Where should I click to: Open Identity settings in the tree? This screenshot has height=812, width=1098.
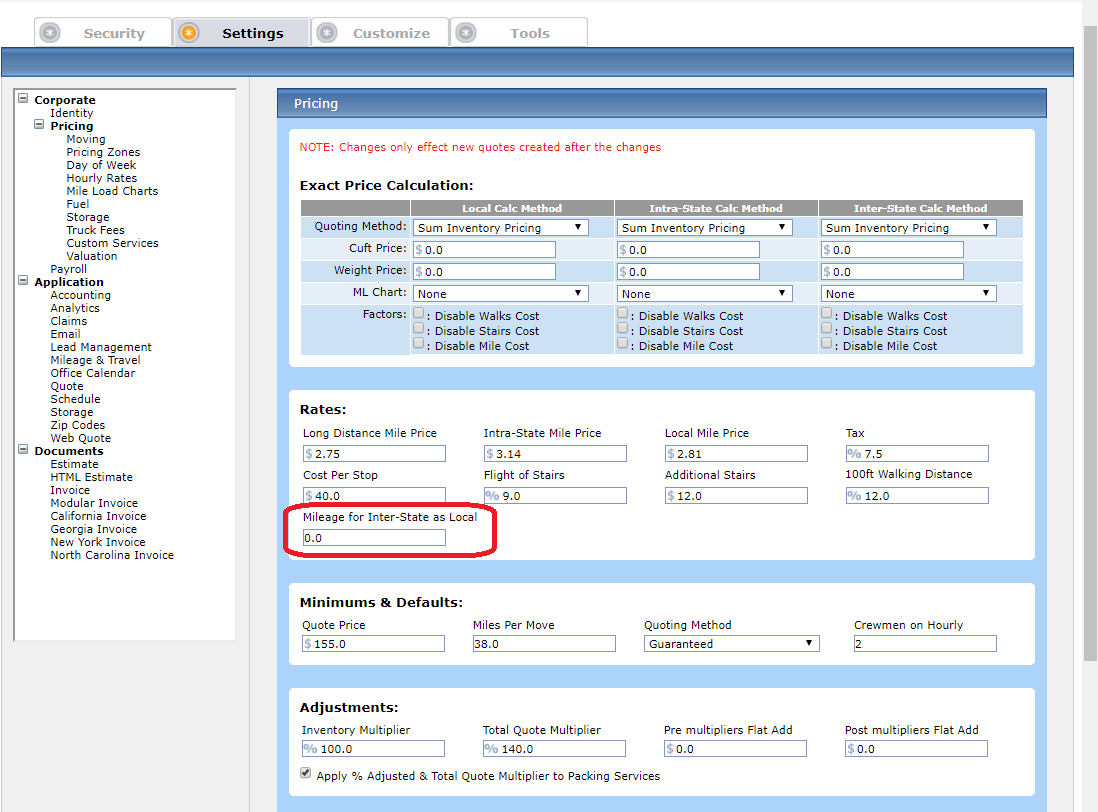click(71, 113)
